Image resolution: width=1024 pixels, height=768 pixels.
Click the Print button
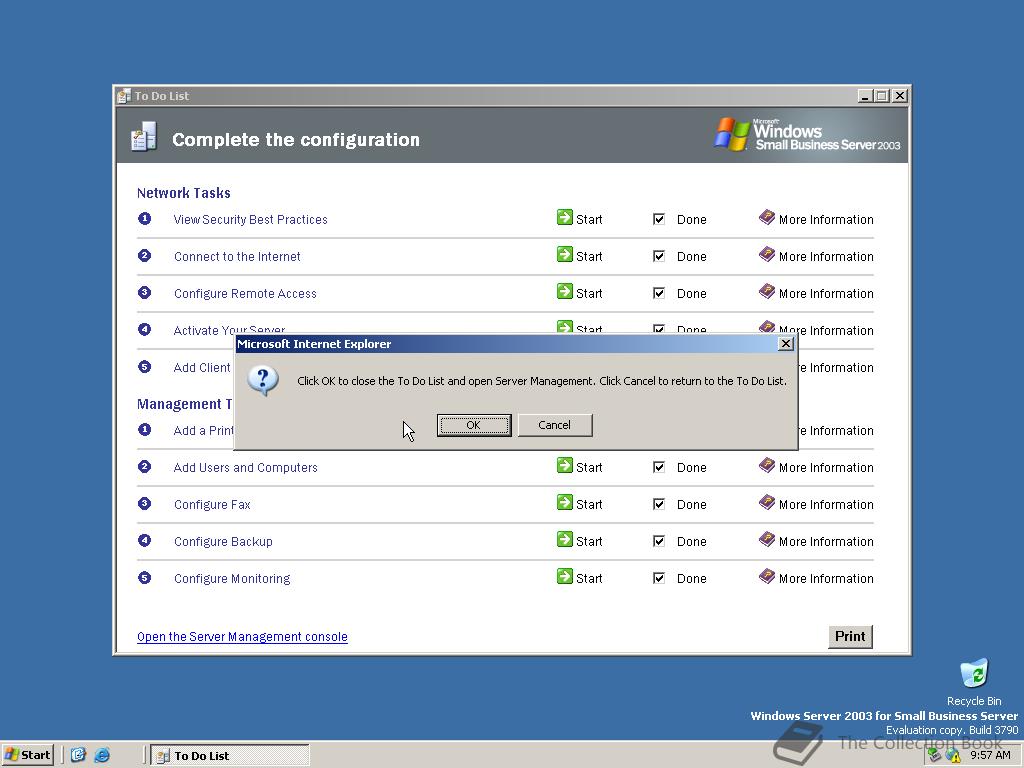click(850, 637)
